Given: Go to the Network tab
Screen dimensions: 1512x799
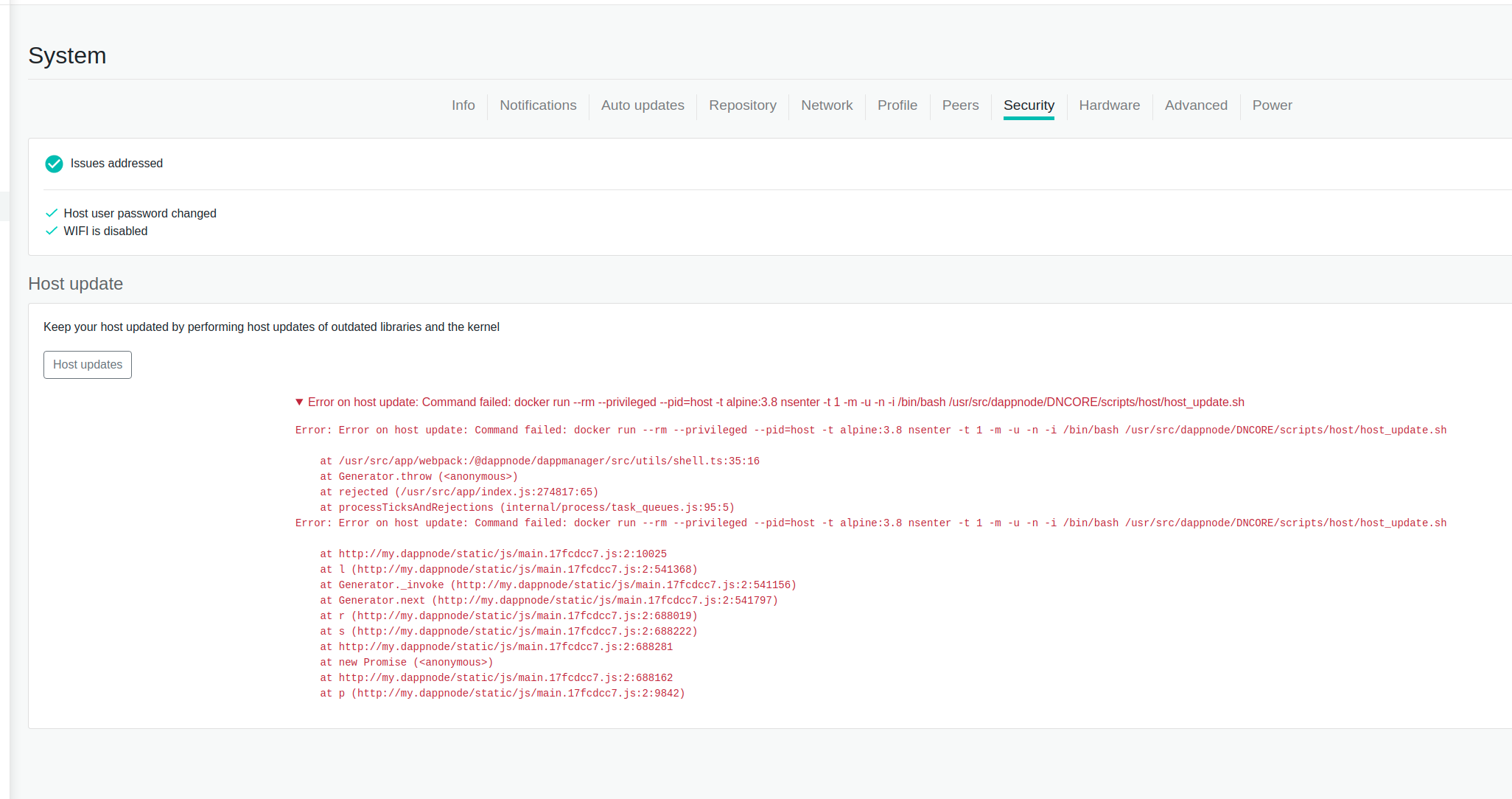Looking at the screenshot, I should coord(827,105).
